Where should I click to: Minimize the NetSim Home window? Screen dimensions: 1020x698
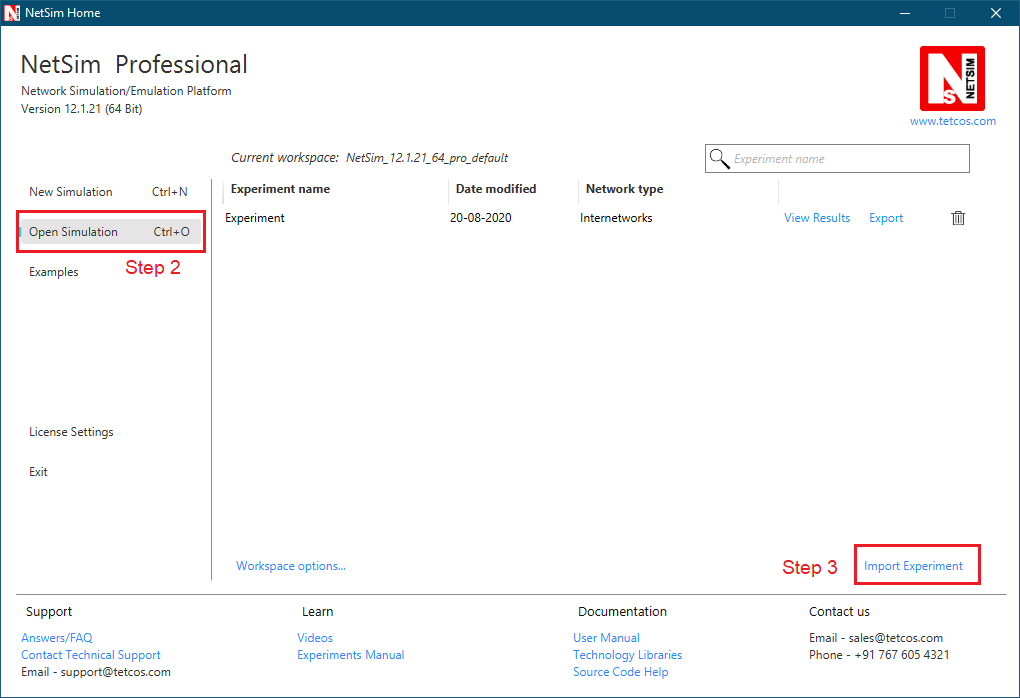coord(905,13)
